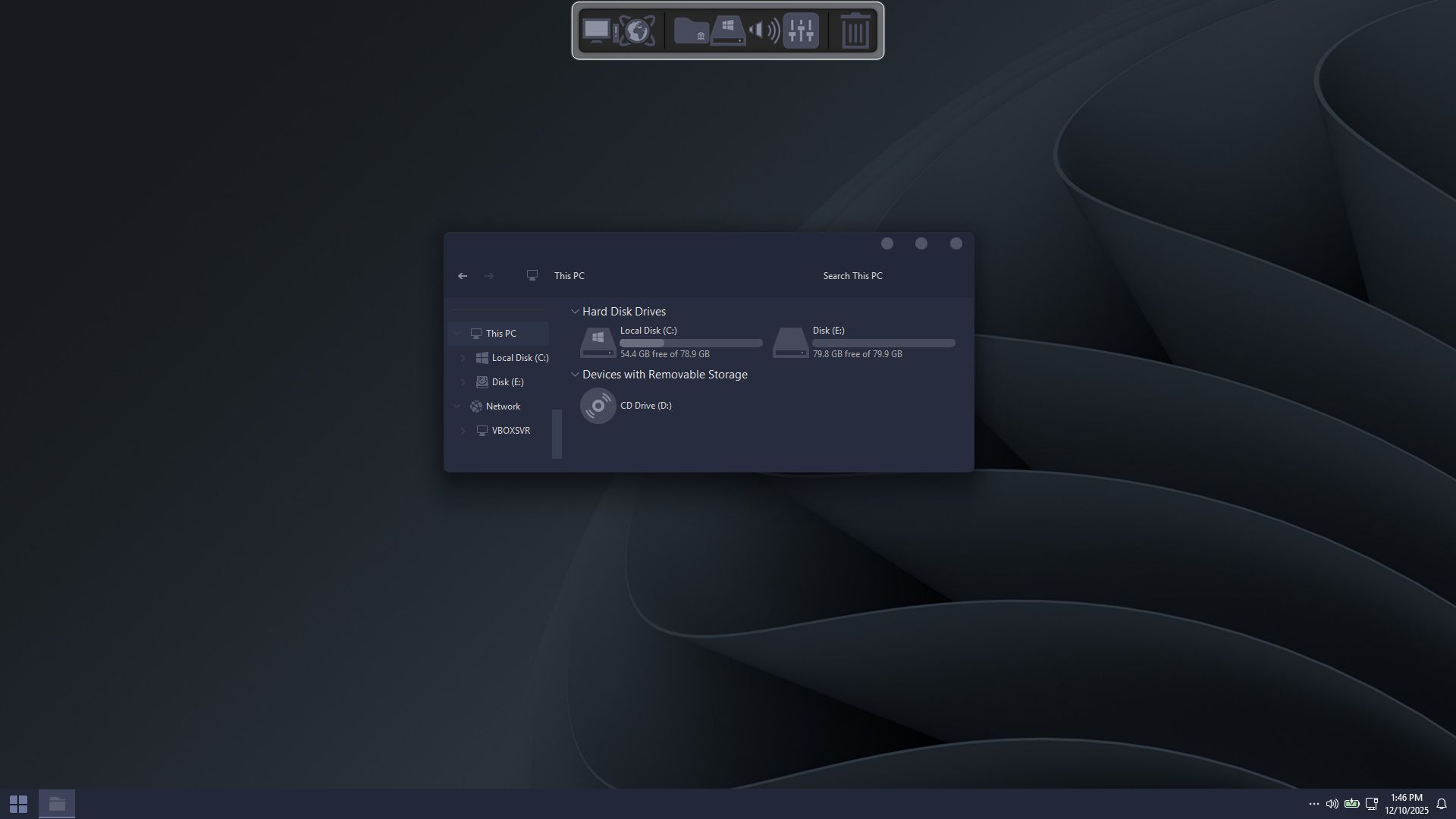The image size is (1456, 819).
Task: Click the Windows Start button
Action: click(18, 804)
